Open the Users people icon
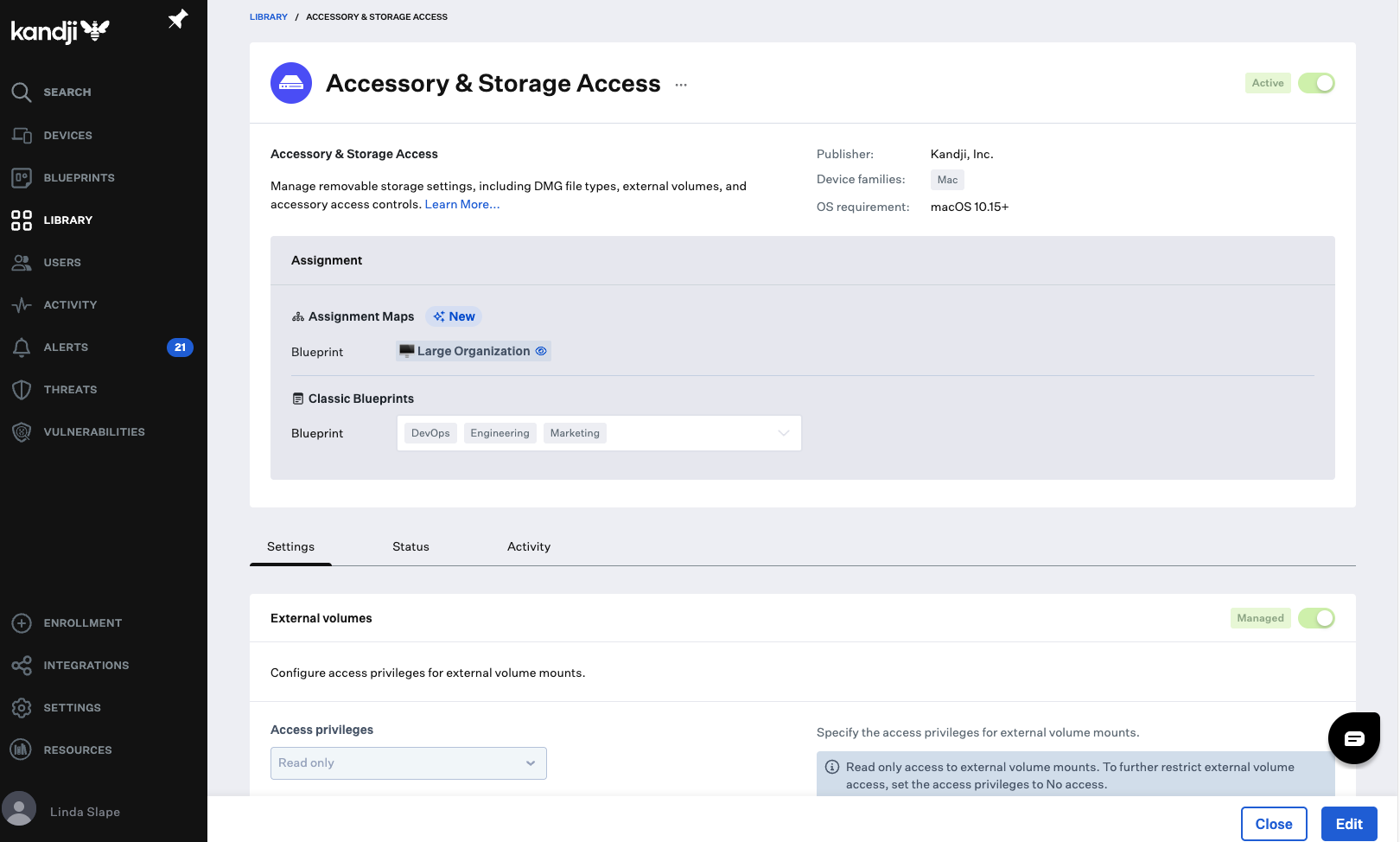Screen dimensions: 1400x842 [22, 263]
